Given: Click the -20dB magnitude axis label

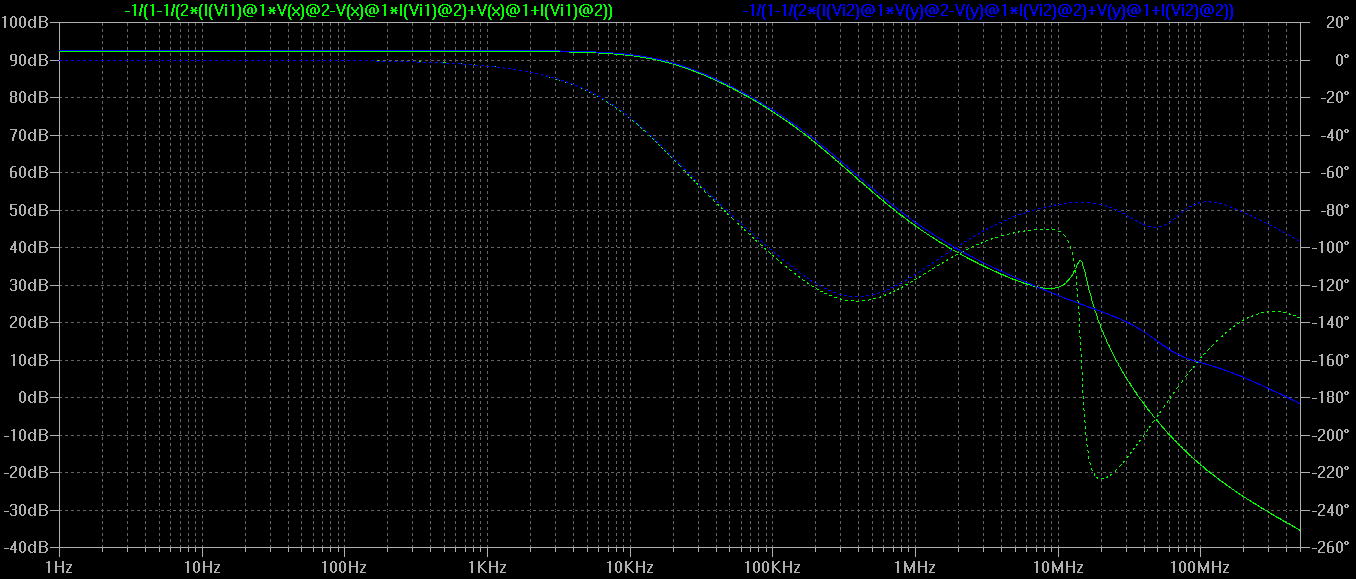Looking at the screenshot, I should (27, 472).
